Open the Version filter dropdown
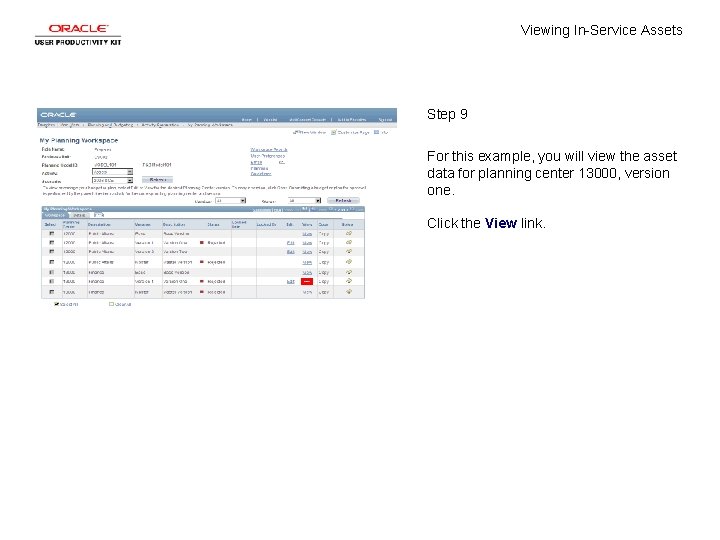The width and height of the screenshot is (720, 540). pyautogui.click(x=231, y=201)
